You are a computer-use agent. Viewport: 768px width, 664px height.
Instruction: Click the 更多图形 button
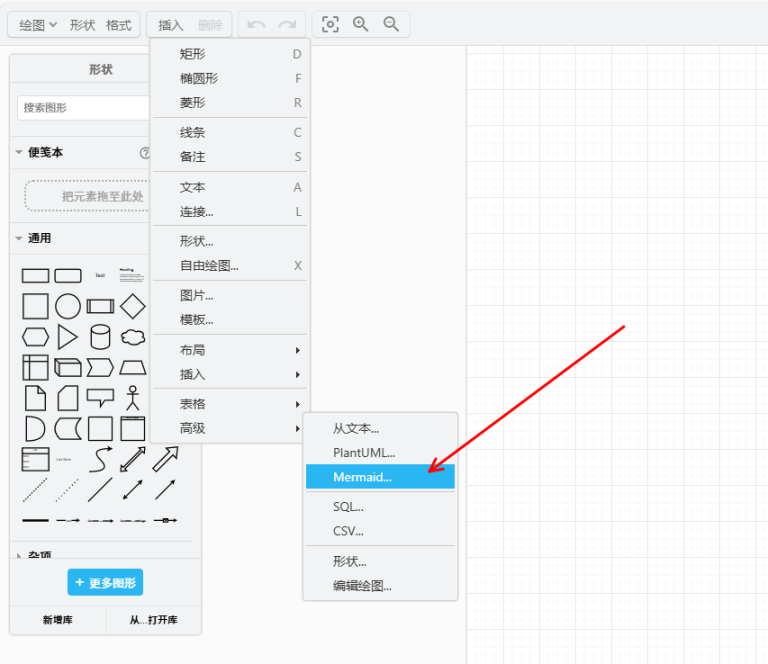(105, 582)
